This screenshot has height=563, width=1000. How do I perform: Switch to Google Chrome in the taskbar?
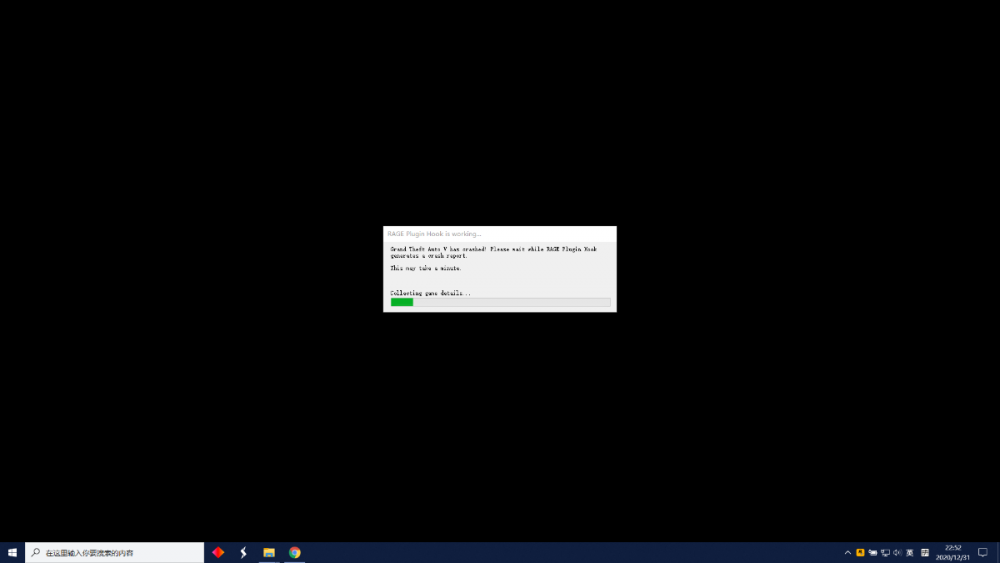295,552
